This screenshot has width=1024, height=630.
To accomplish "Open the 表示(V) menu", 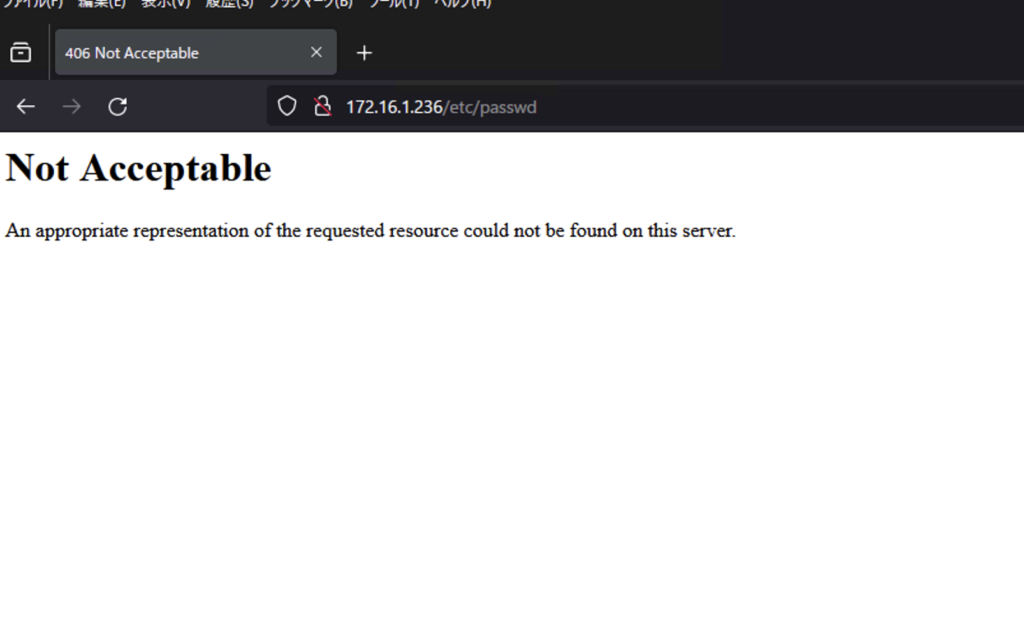I will point(165,4).
